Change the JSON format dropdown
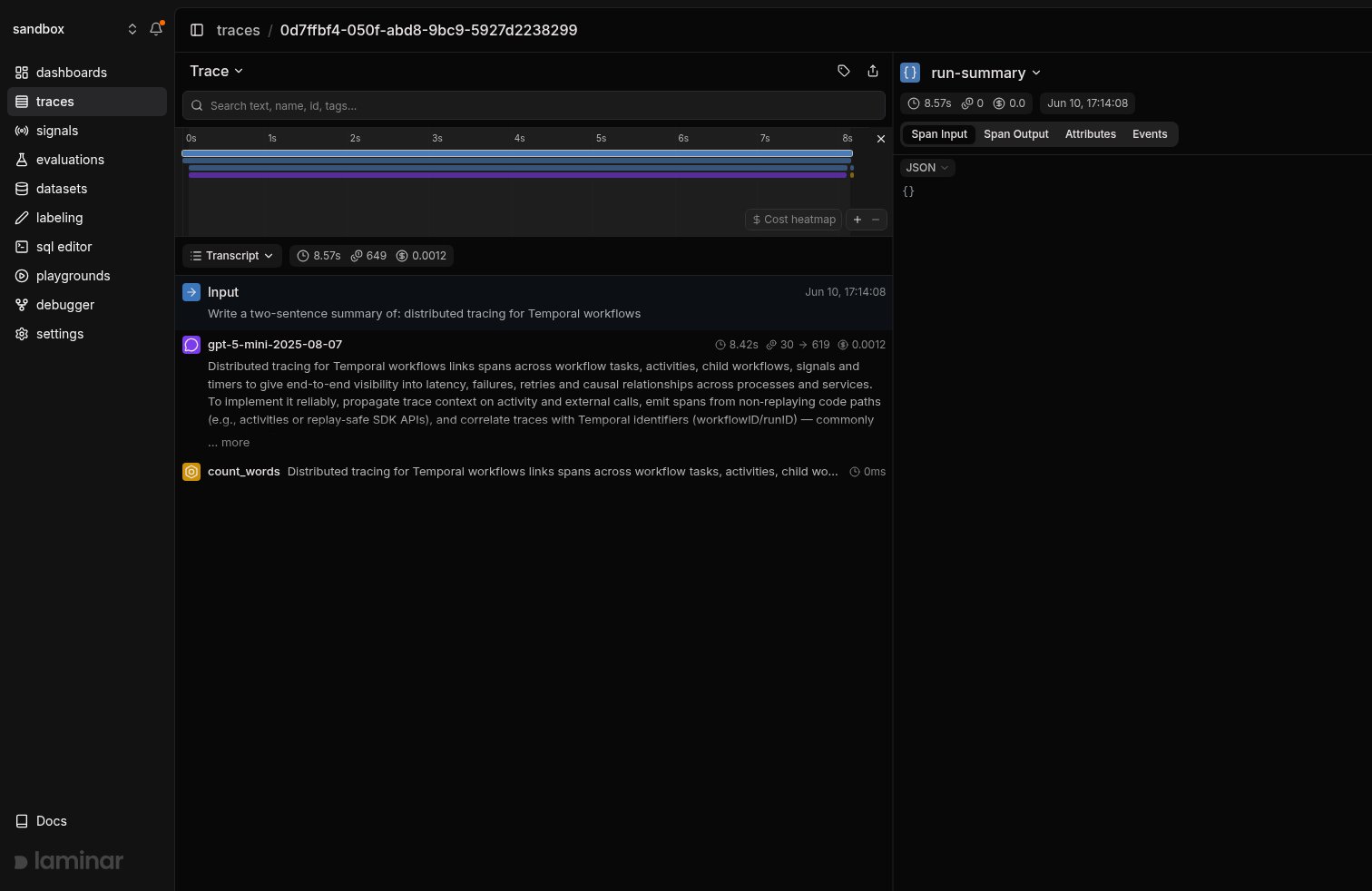The height and width of the screenshot is (891, 1372). point(927,168)
